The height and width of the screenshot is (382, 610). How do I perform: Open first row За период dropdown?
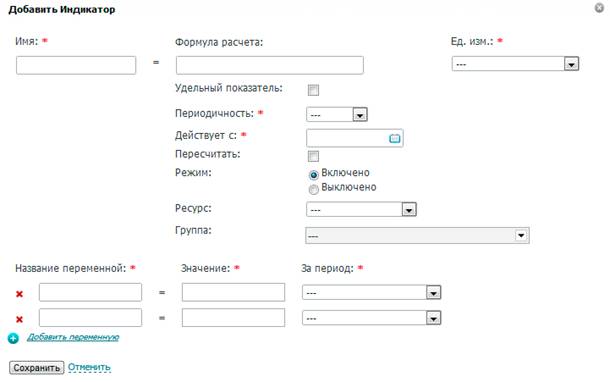coord(372,293)
